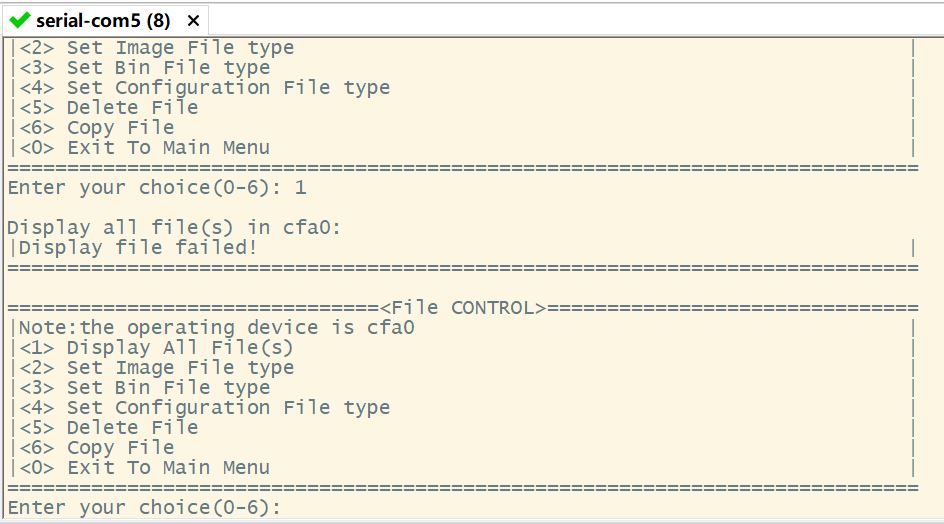Viewport: 944px width, 524px height.
Task: Click first '<0> Exit To Main Menu' line before choice 1 prompt
Action: tap(144, 147)
